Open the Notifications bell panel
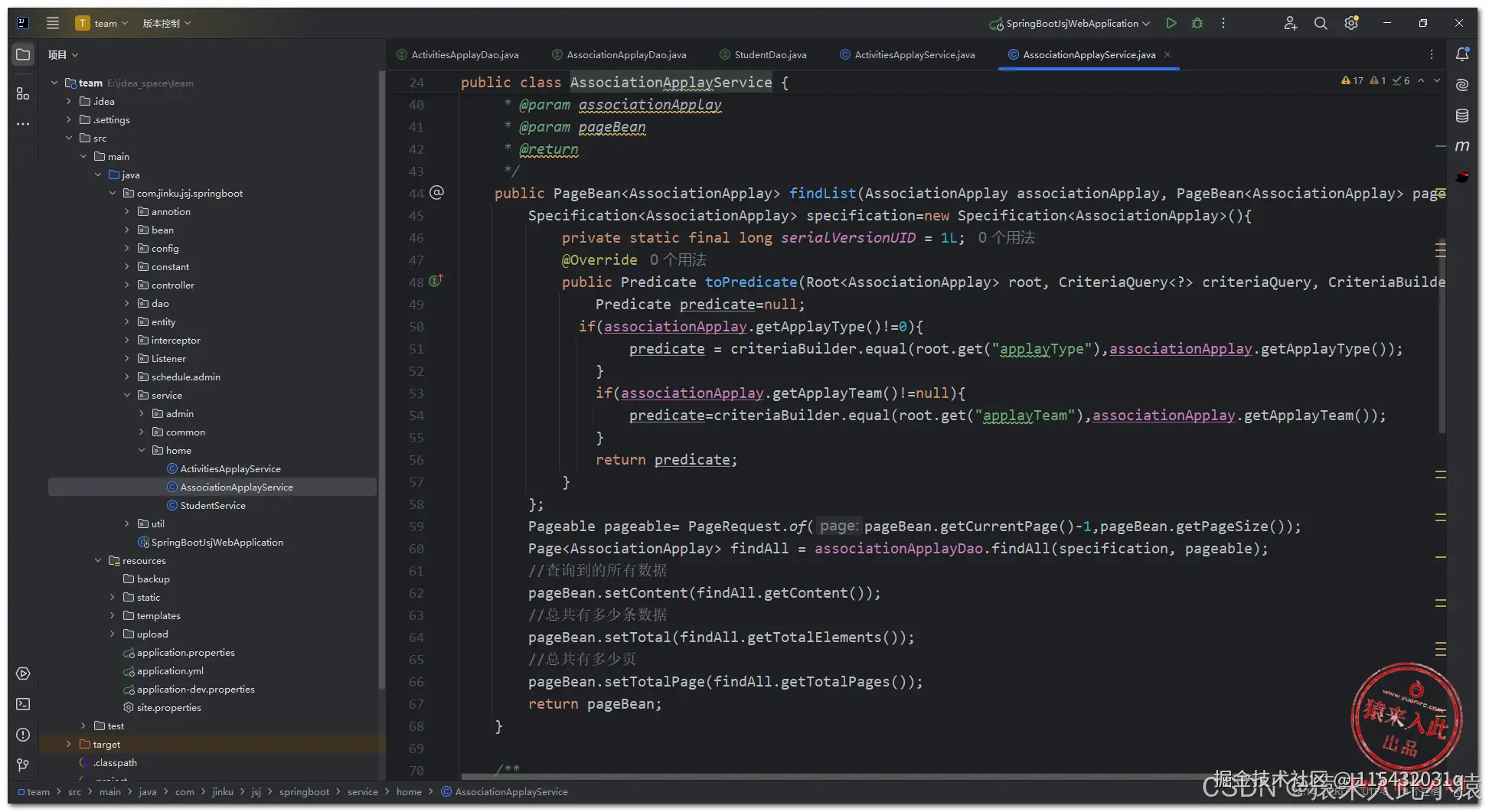This screenshot has height=812, width=1486. point(1462,54)
